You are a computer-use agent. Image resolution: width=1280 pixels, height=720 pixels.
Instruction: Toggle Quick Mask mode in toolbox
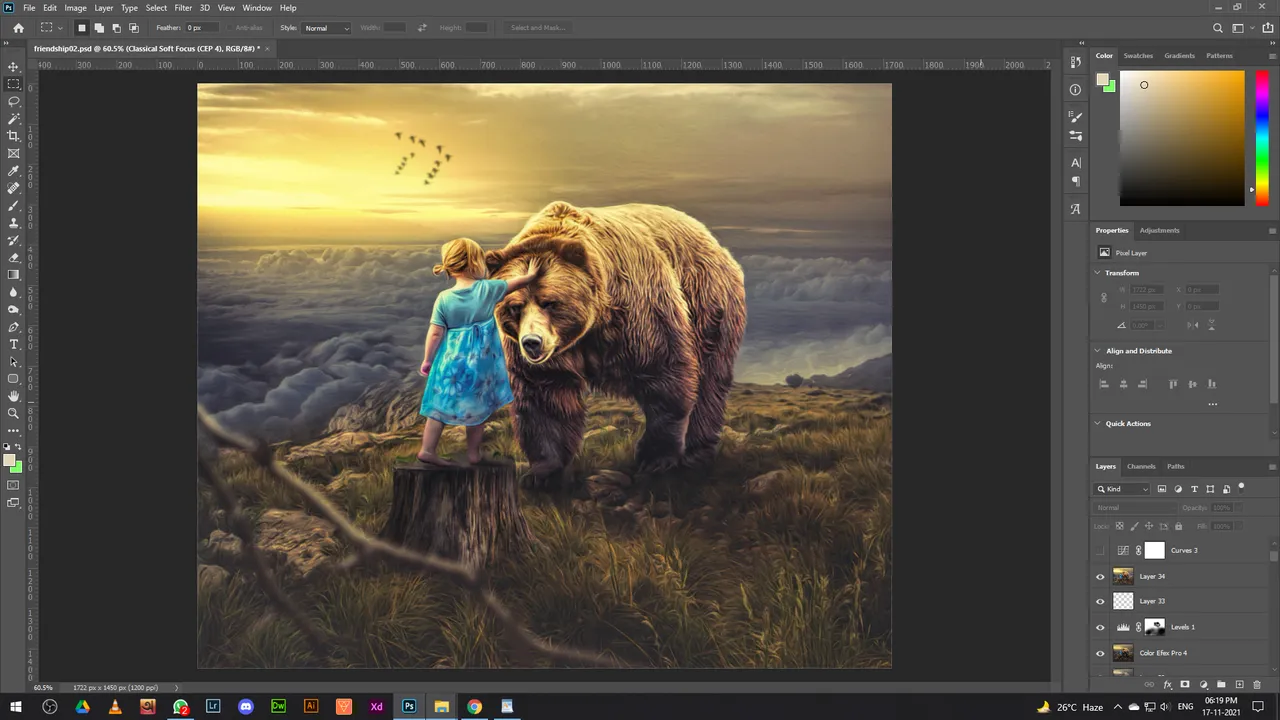(14, 485)
